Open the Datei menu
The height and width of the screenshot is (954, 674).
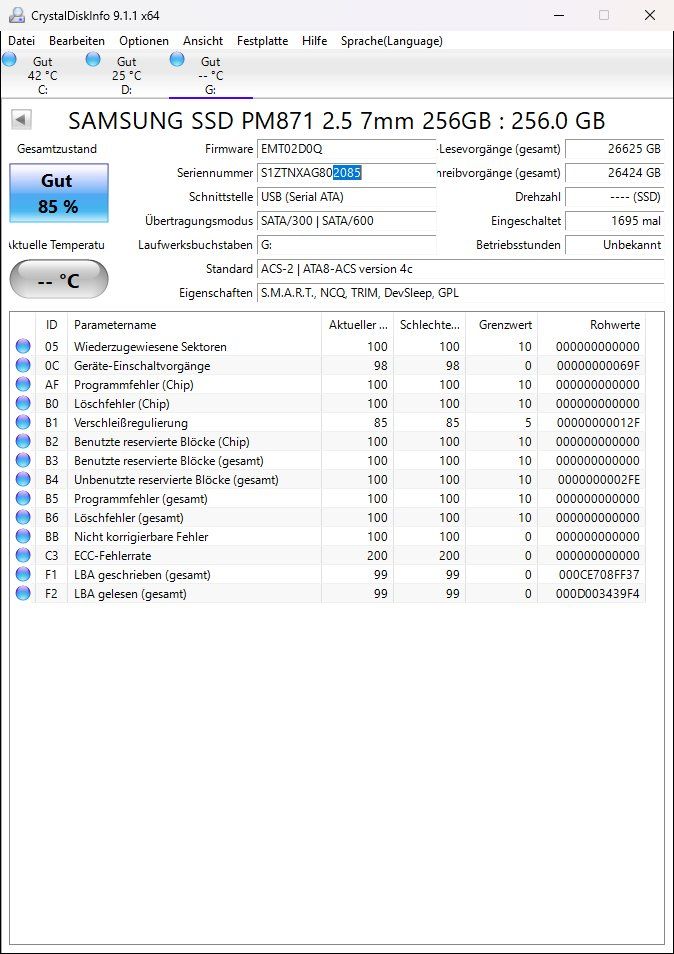click(21, 41)
